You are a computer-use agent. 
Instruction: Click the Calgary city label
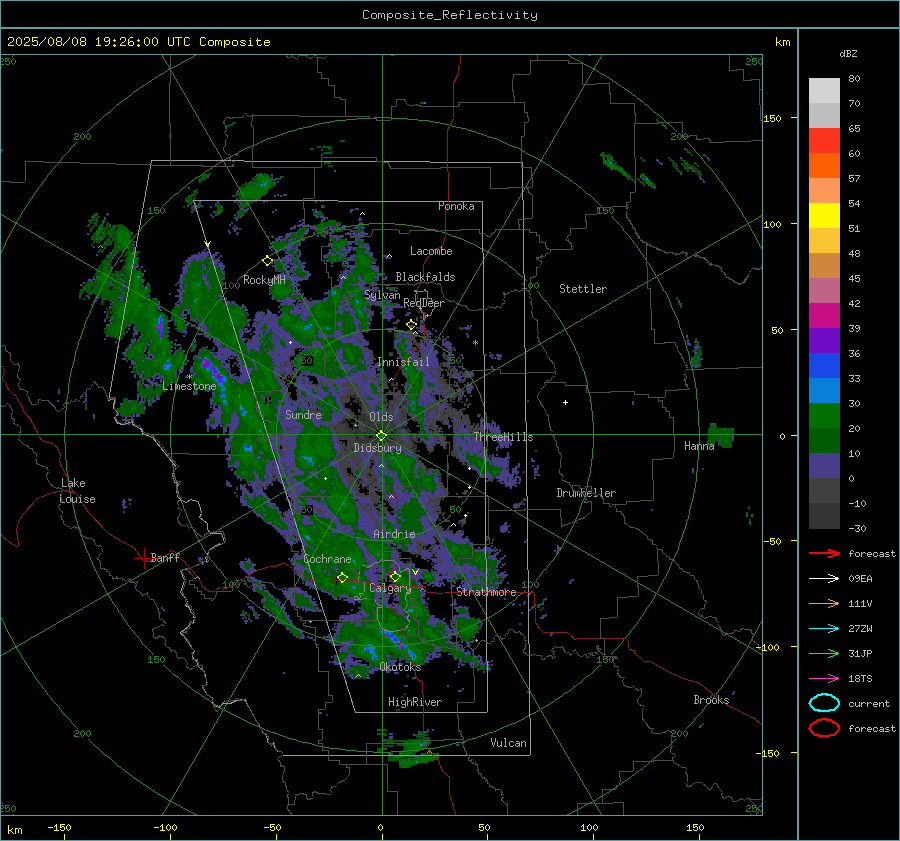[x=390, y=588]
